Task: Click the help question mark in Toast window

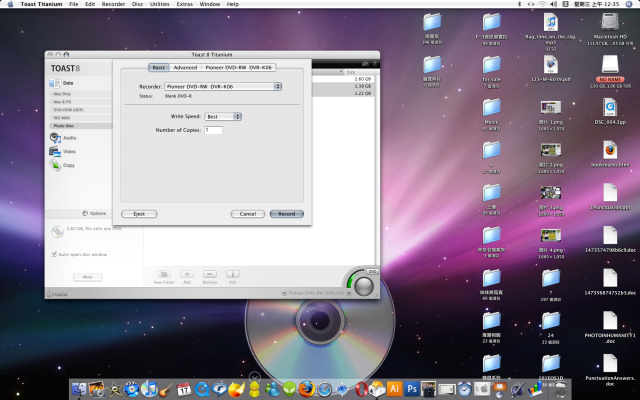Action: [x=374, y=64]
